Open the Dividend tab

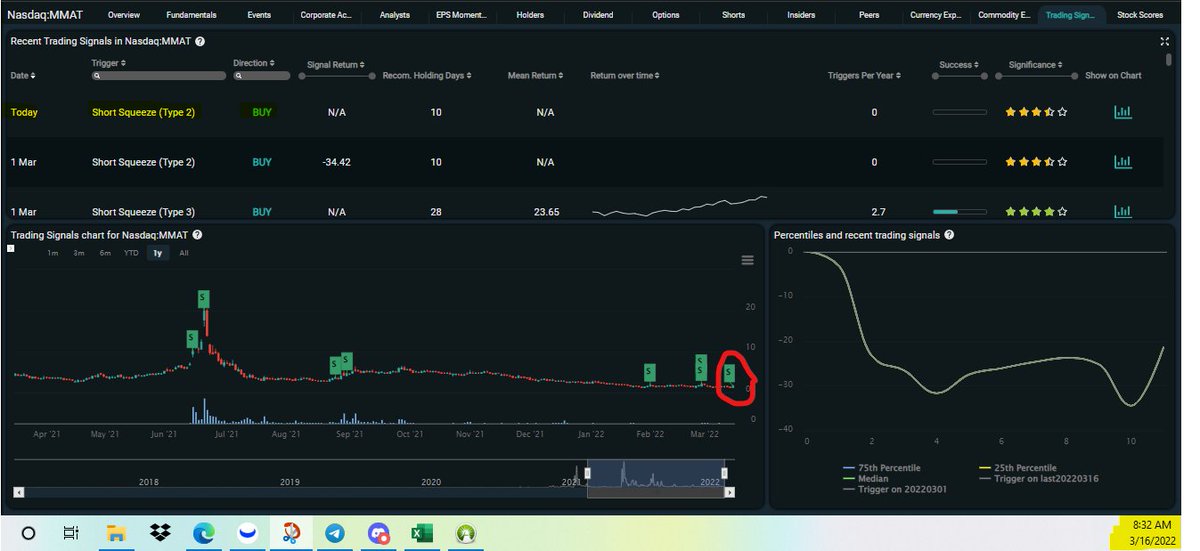(598, 15)
